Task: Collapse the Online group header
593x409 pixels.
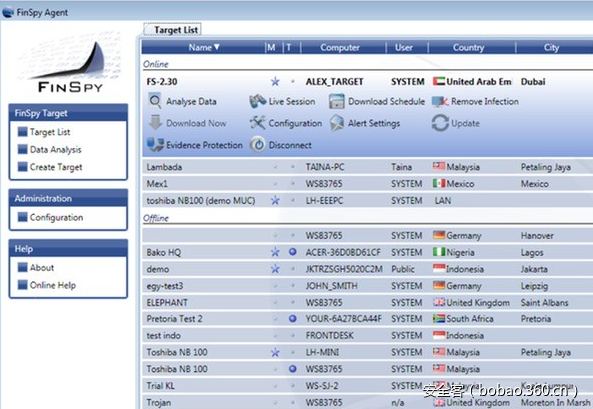Action: coord(156,64)
